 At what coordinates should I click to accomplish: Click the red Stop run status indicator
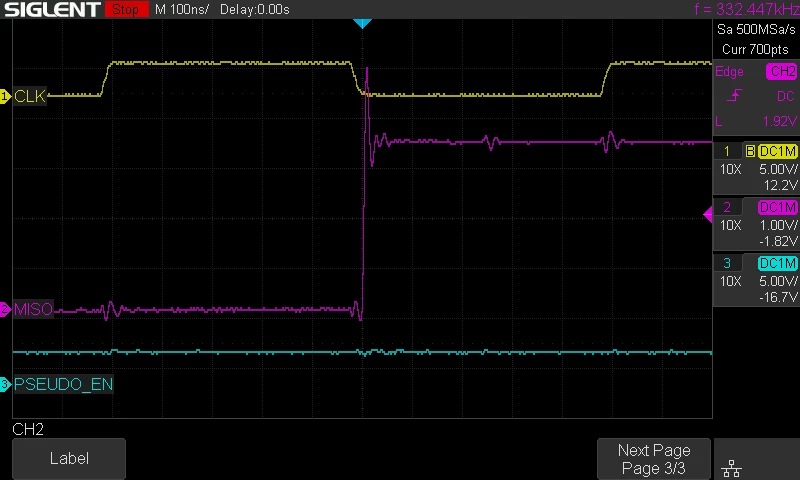coord(126,9)
